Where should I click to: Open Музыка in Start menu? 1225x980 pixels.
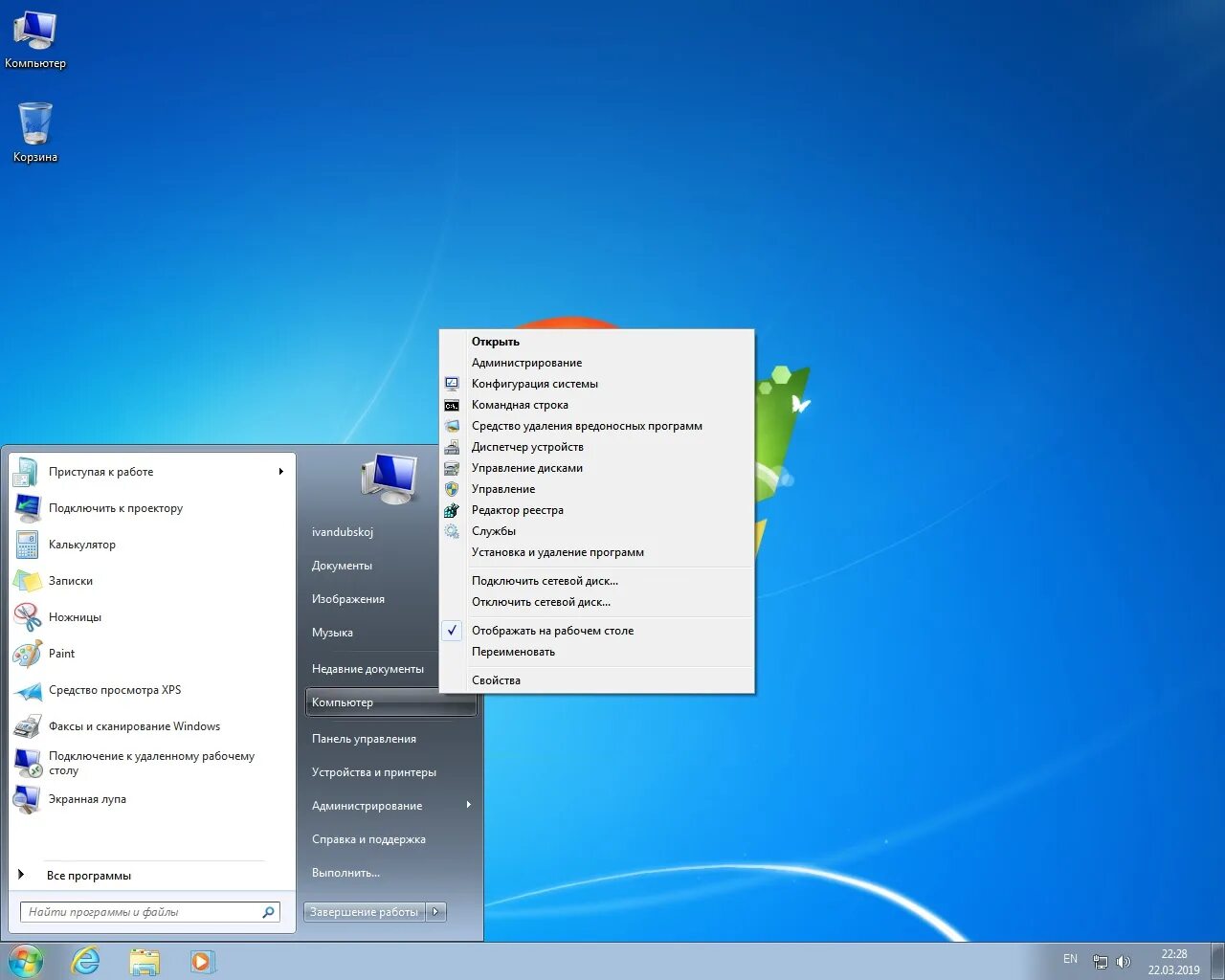332,633
